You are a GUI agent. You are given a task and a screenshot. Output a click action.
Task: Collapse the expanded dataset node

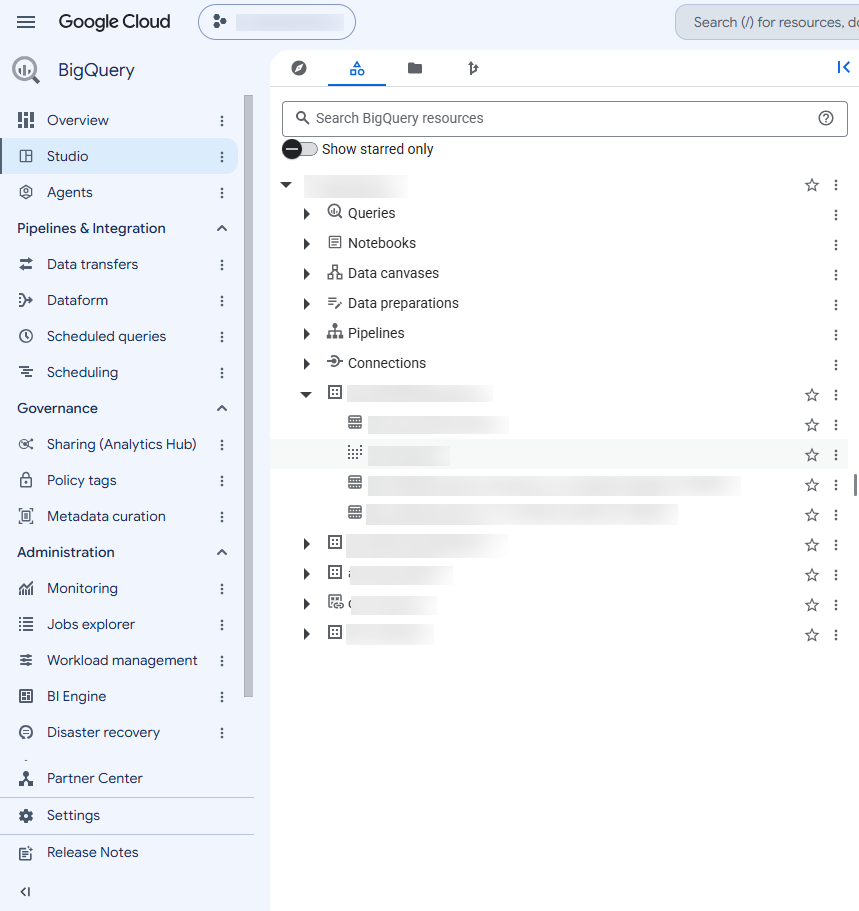(306, 394)
